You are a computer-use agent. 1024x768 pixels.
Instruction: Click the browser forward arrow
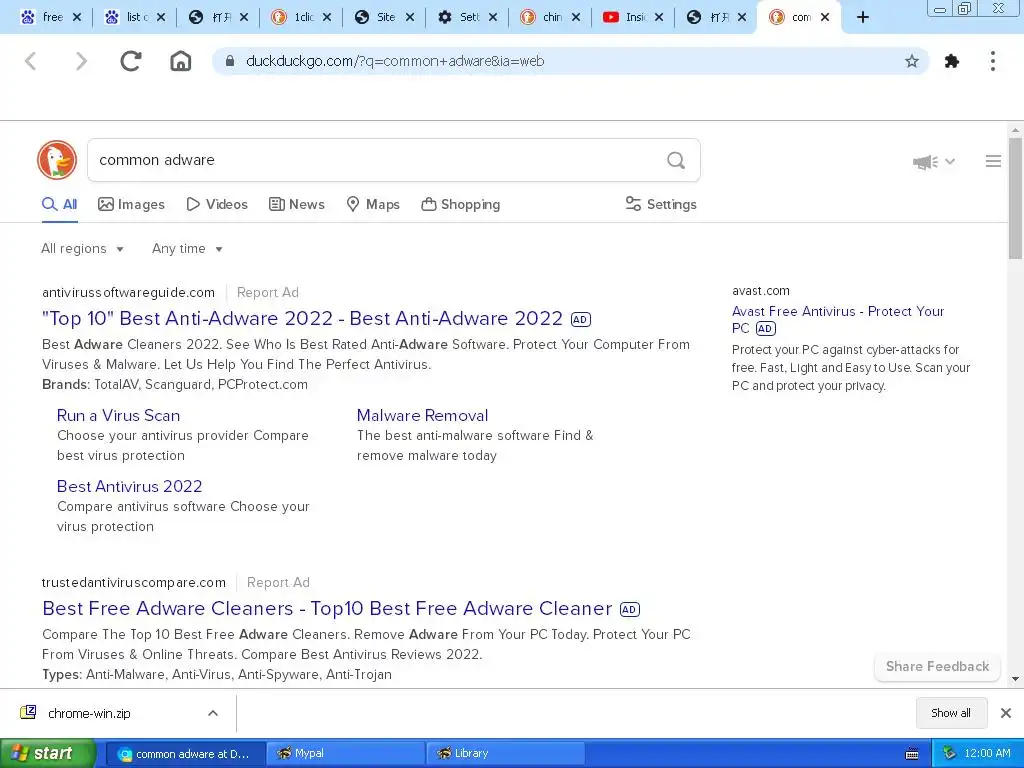81,61
